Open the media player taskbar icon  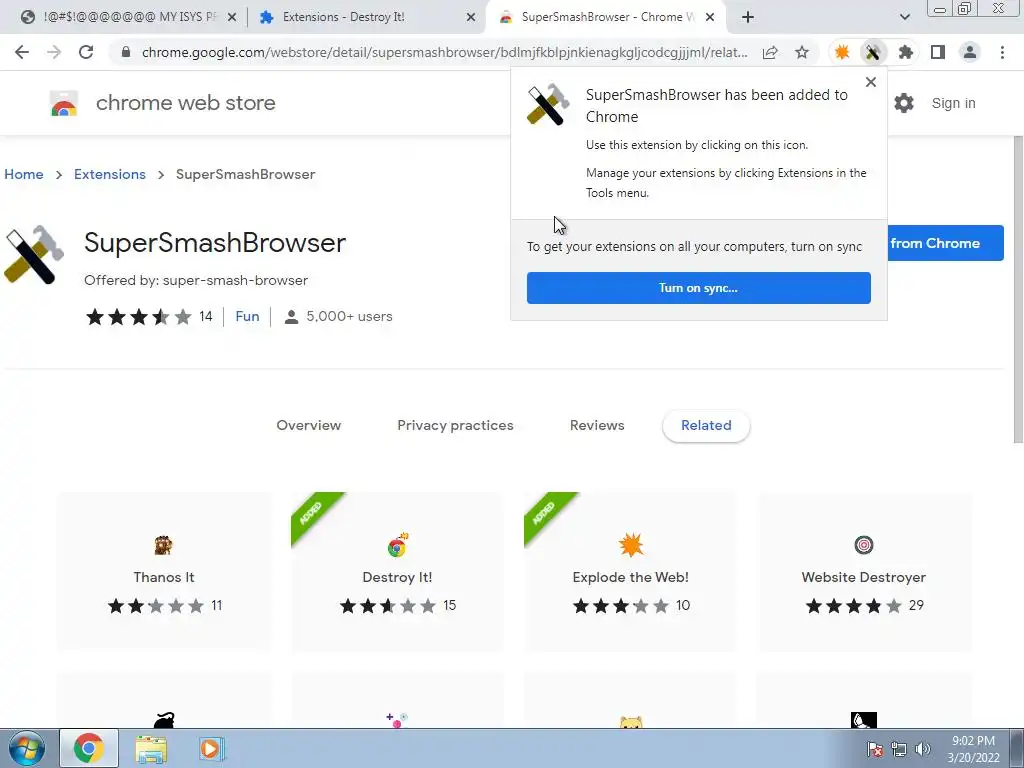(x=211, y=748)
